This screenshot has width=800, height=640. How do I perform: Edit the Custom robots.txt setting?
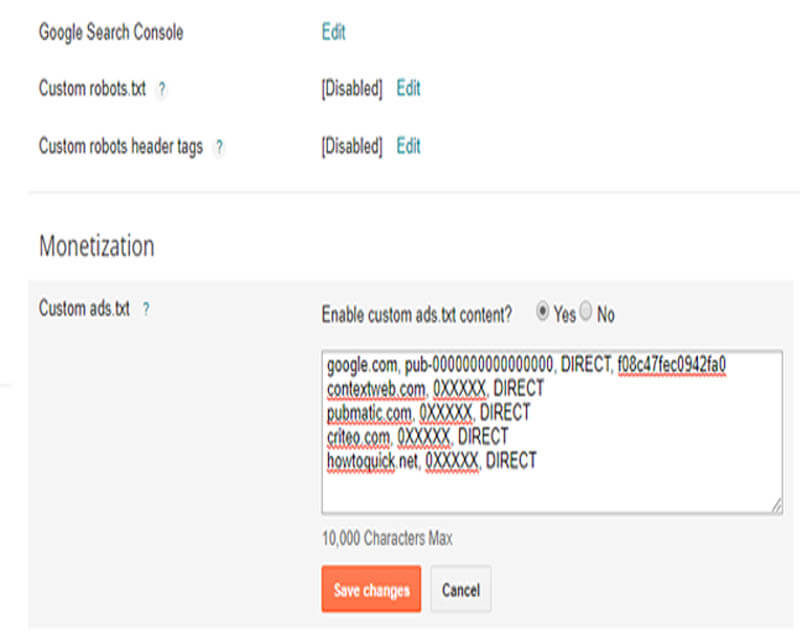click(x=408, y=88)
